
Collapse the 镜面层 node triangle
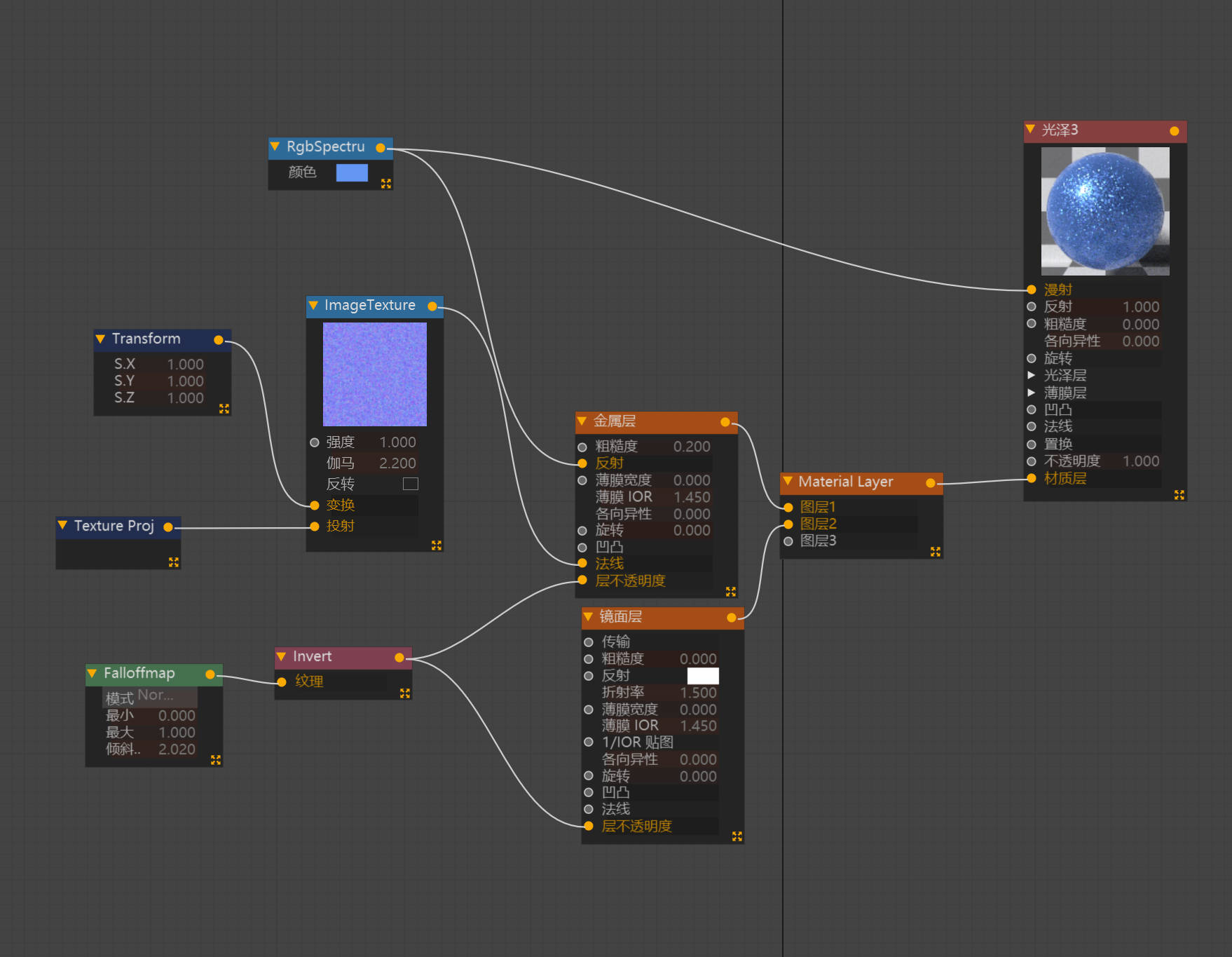pyautogui.click(x=587, y=617)
